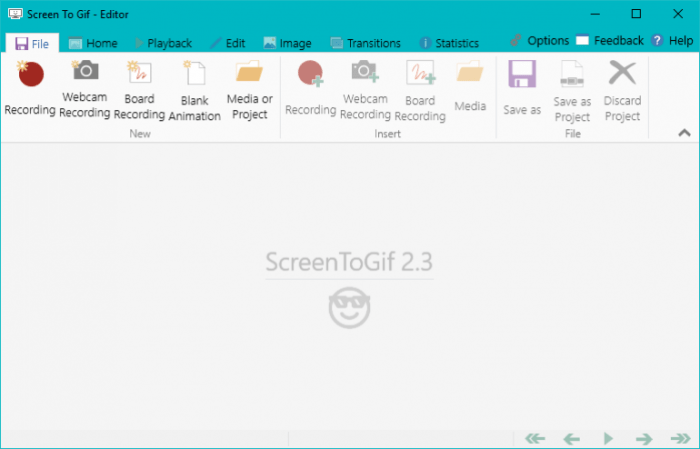The image size is (700, 449).
Task: Insert Media from folder
Action: pyautogui.click(x=470, y=87)
